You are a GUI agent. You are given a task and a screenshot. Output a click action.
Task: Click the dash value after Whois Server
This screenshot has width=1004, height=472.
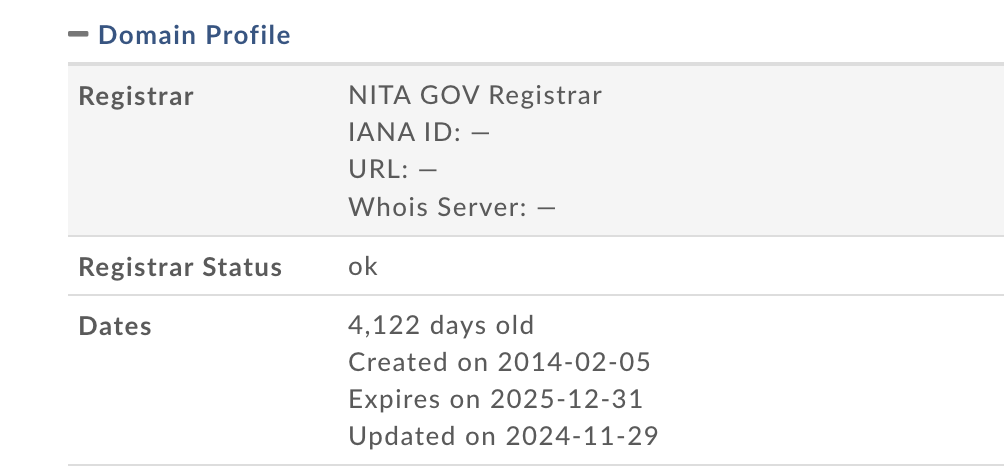point(546,208)
